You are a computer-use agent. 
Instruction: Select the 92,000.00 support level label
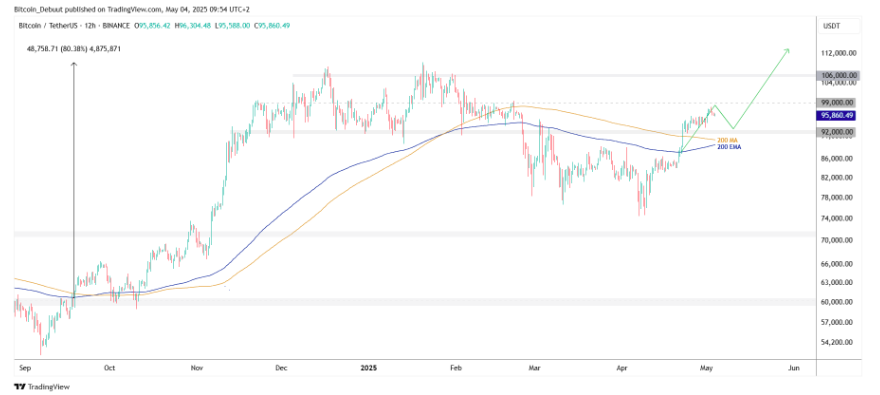click(840, 132)
